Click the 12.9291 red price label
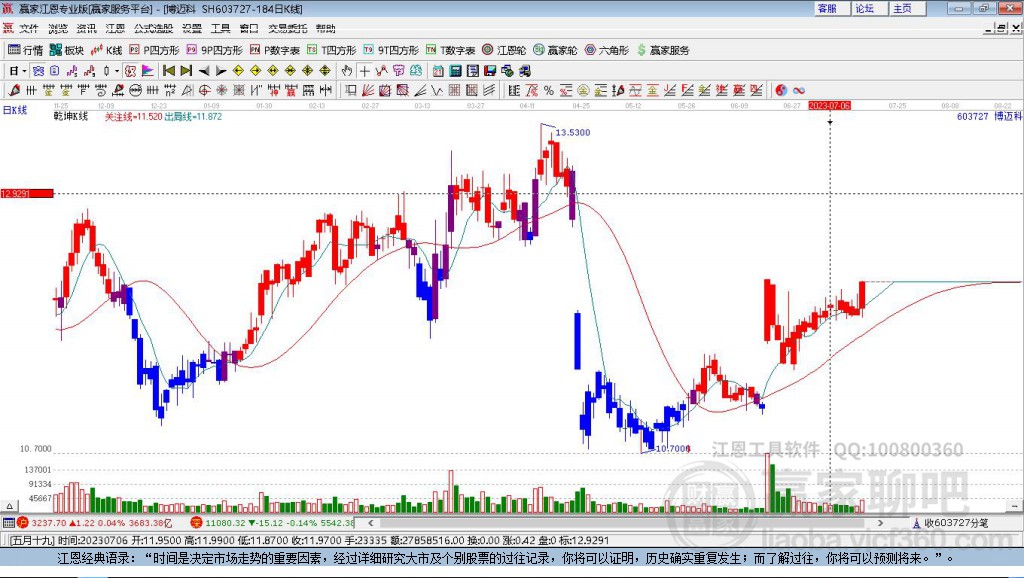This screenshot has width=1024, height=578. [27, 193]
